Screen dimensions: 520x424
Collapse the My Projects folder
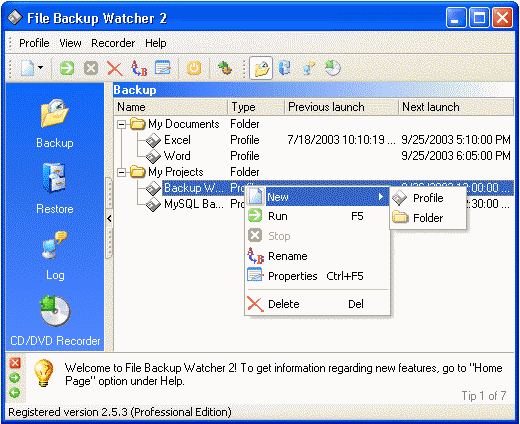122,172
